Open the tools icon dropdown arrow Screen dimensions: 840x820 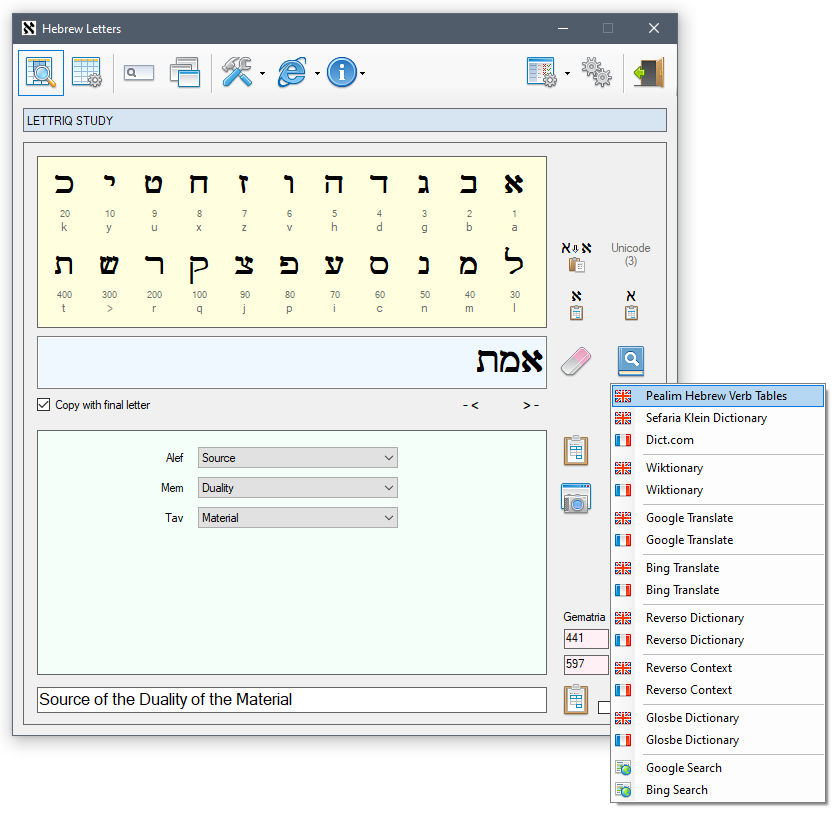[x=262, y=73]
